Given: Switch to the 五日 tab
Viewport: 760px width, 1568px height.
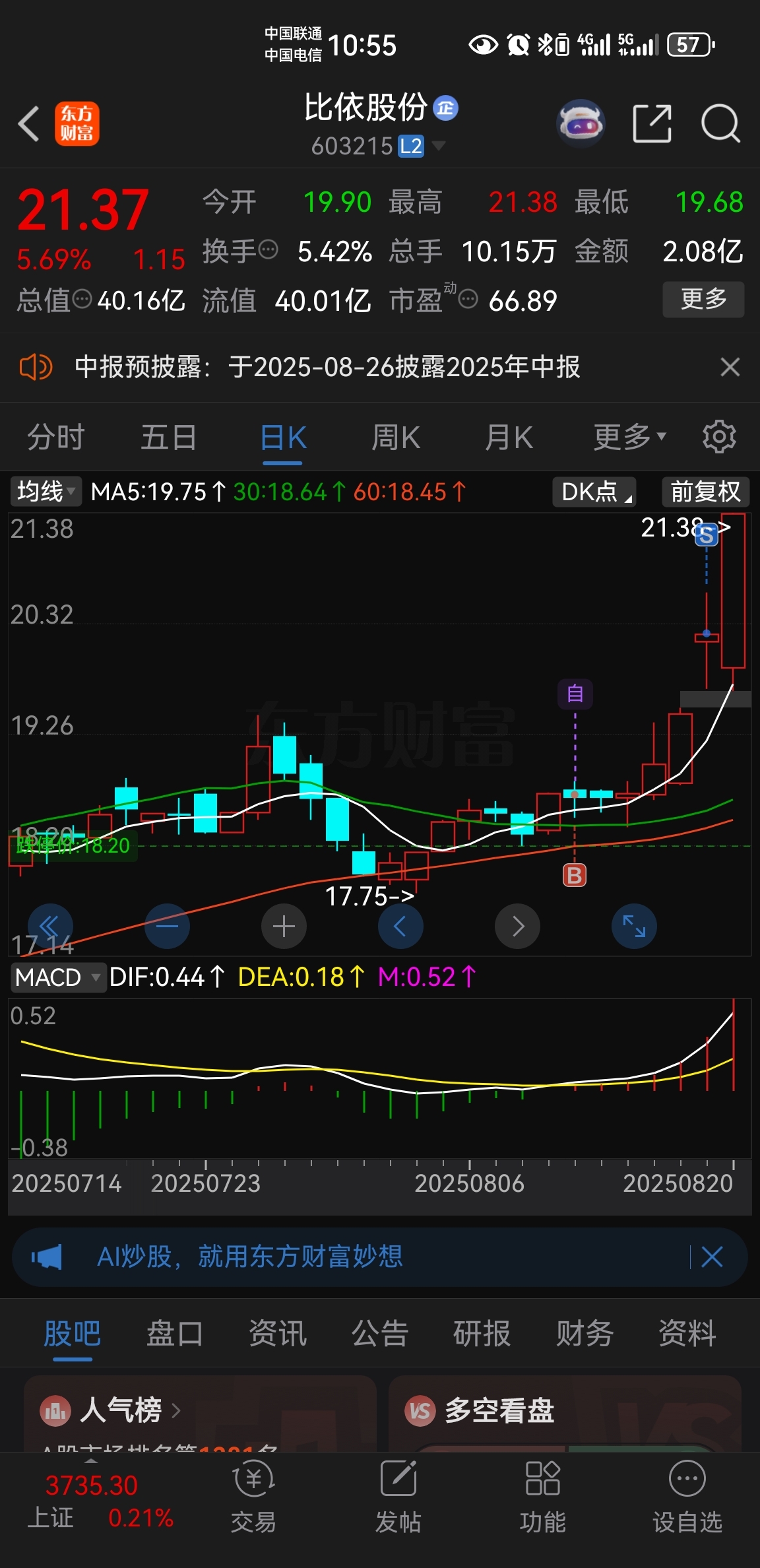Looking at the screenshot, I should (169, 438).
